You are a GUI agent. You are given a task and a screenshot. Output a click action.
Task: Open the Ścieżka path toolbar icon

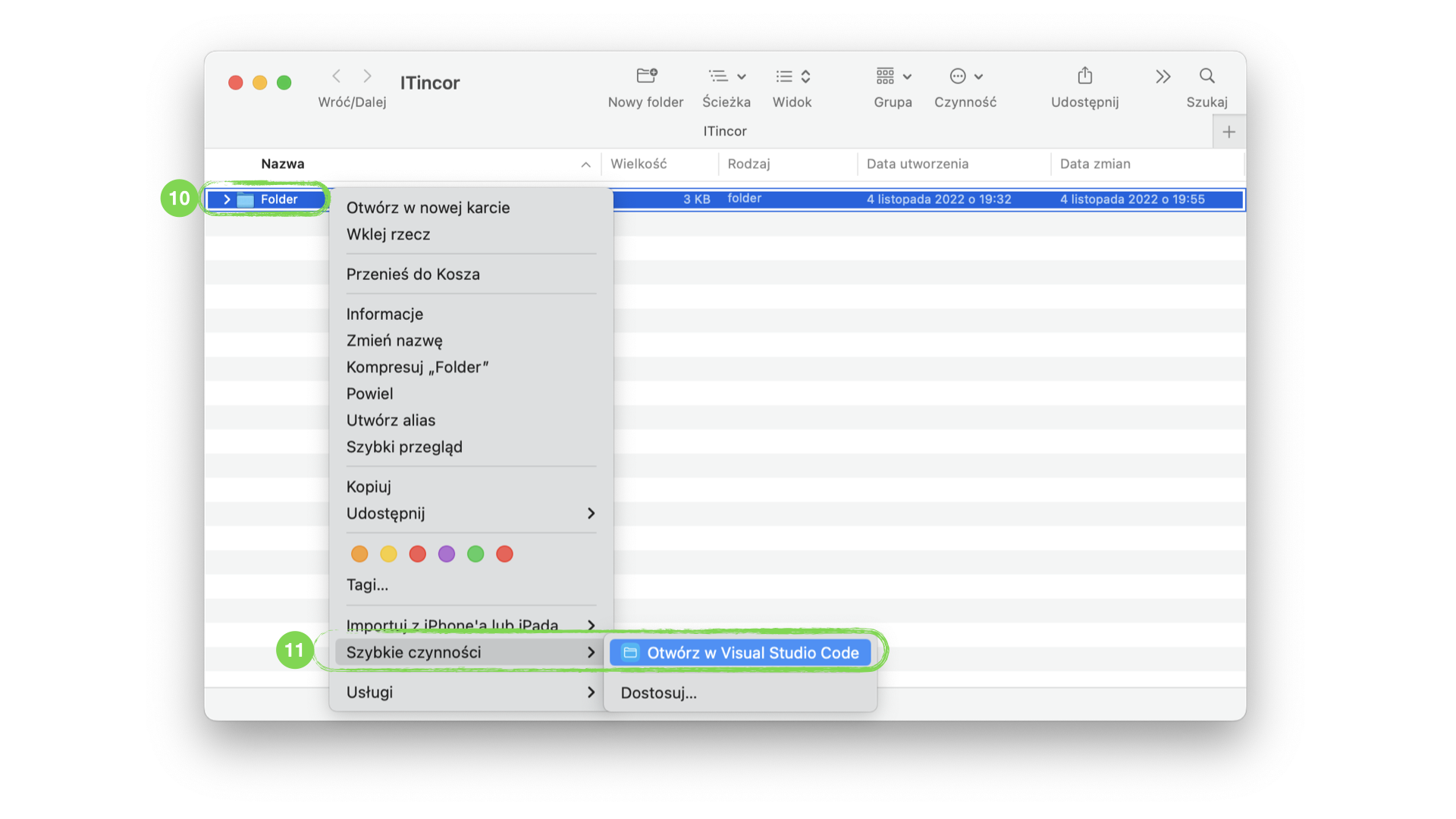718,76
